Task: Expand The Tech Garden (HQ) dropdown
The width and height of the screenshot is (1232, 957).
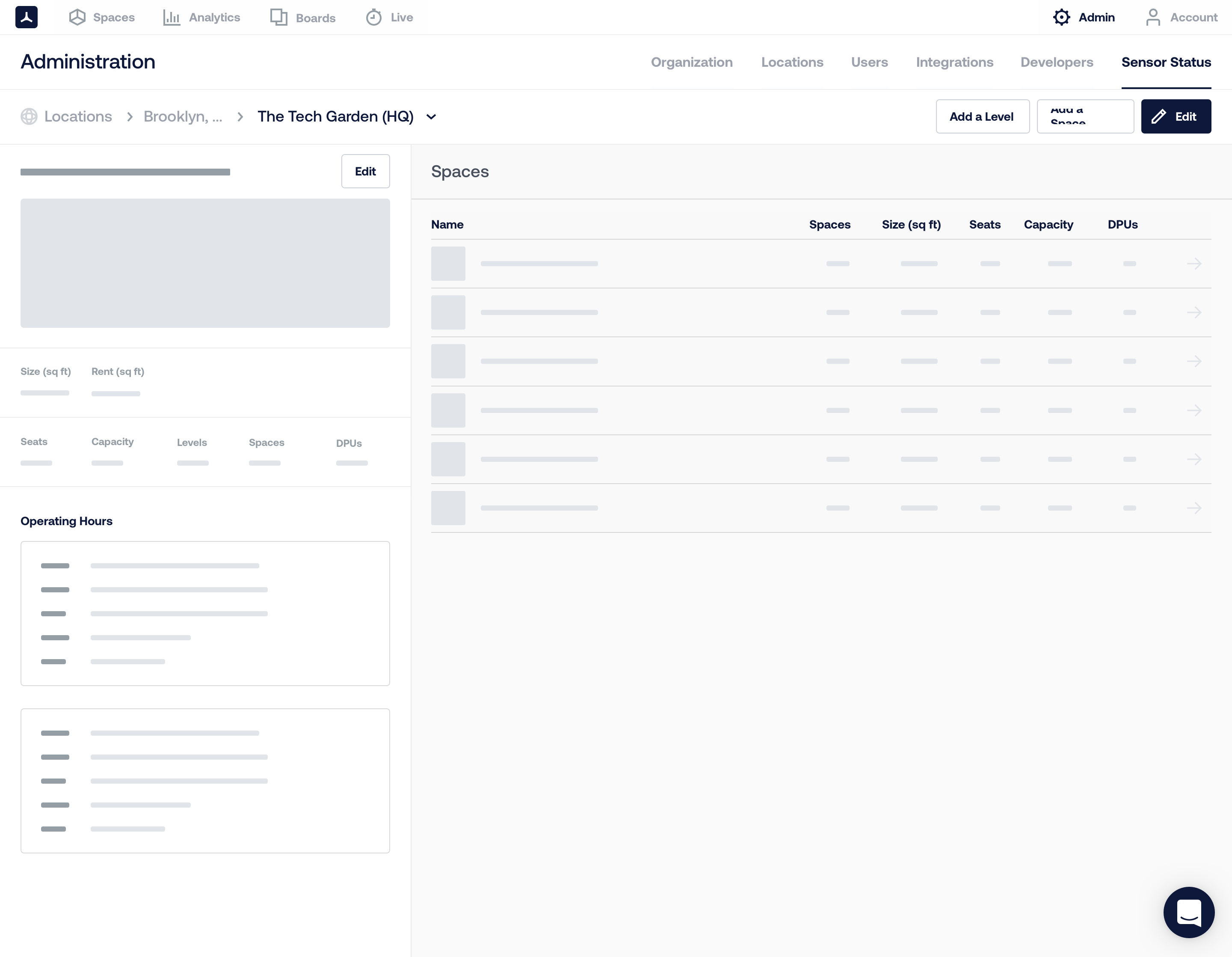Action: (431, 117)
